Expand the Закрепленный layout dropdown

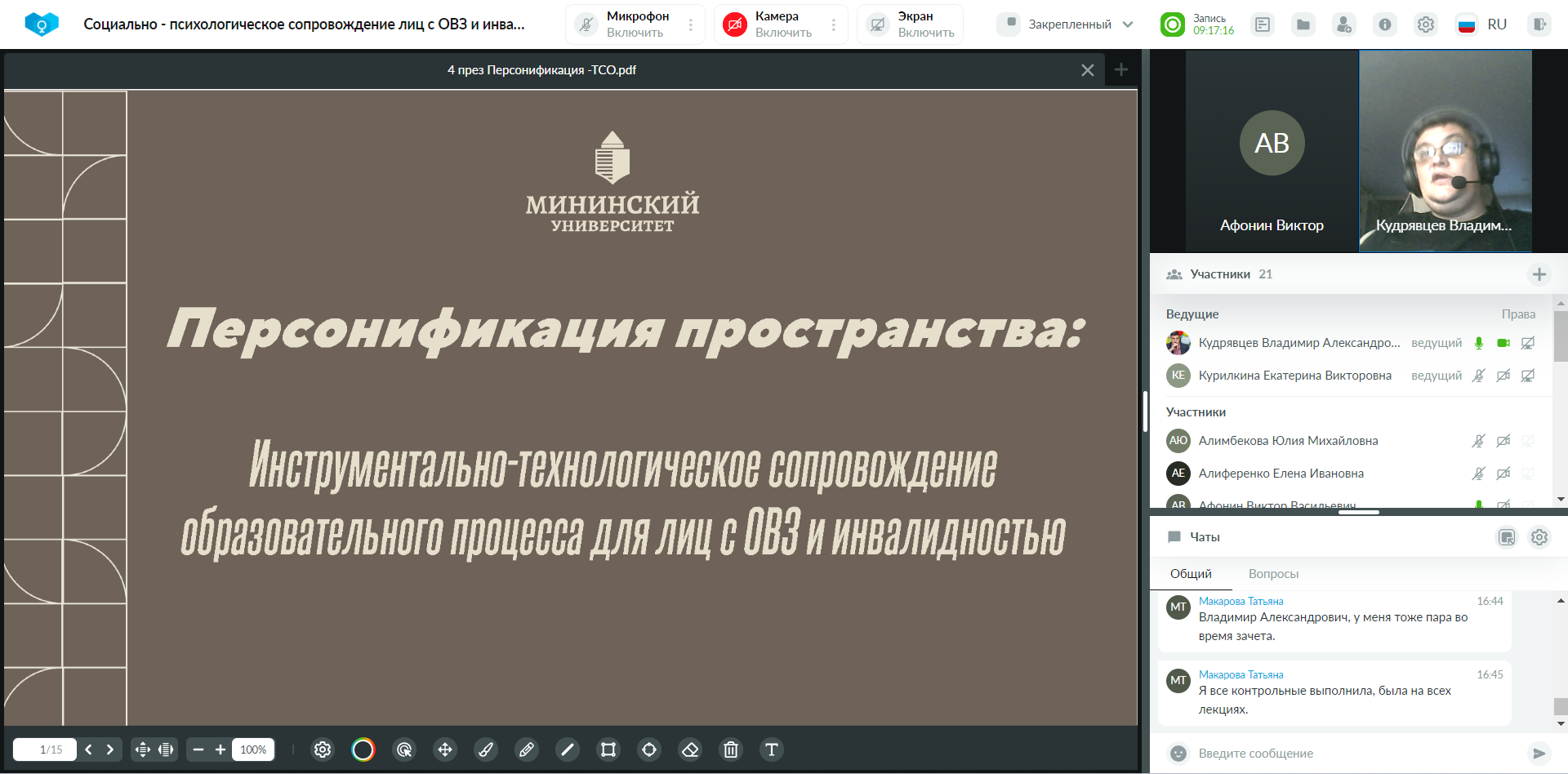(x=1128, y=24)
